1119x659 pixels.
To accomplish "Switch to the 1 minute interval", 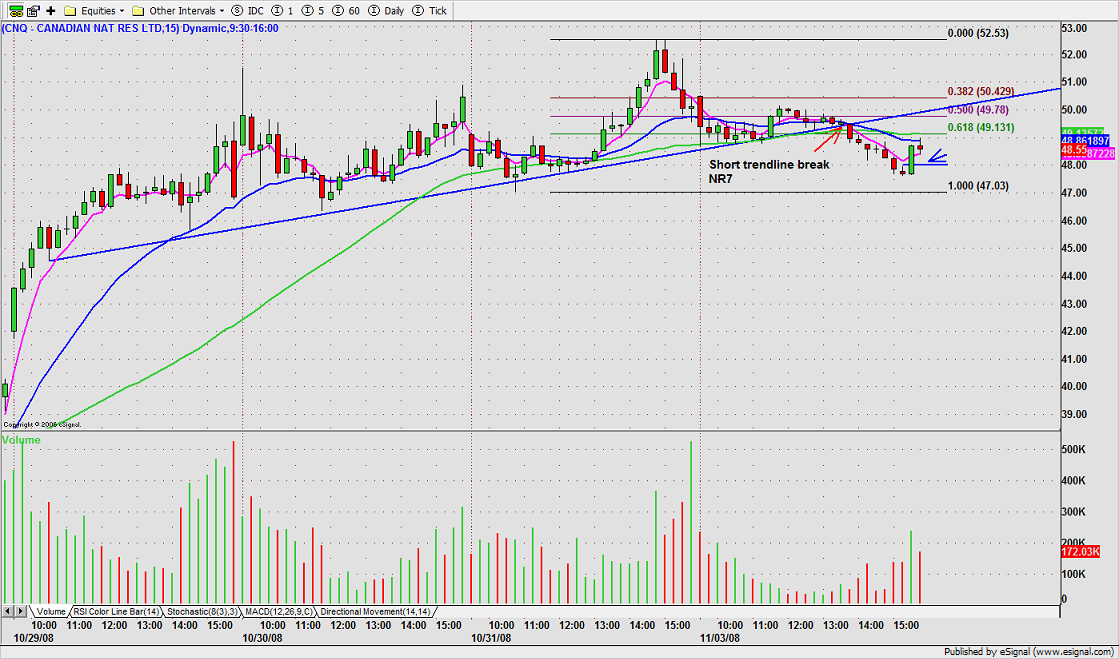I will 290,11.
